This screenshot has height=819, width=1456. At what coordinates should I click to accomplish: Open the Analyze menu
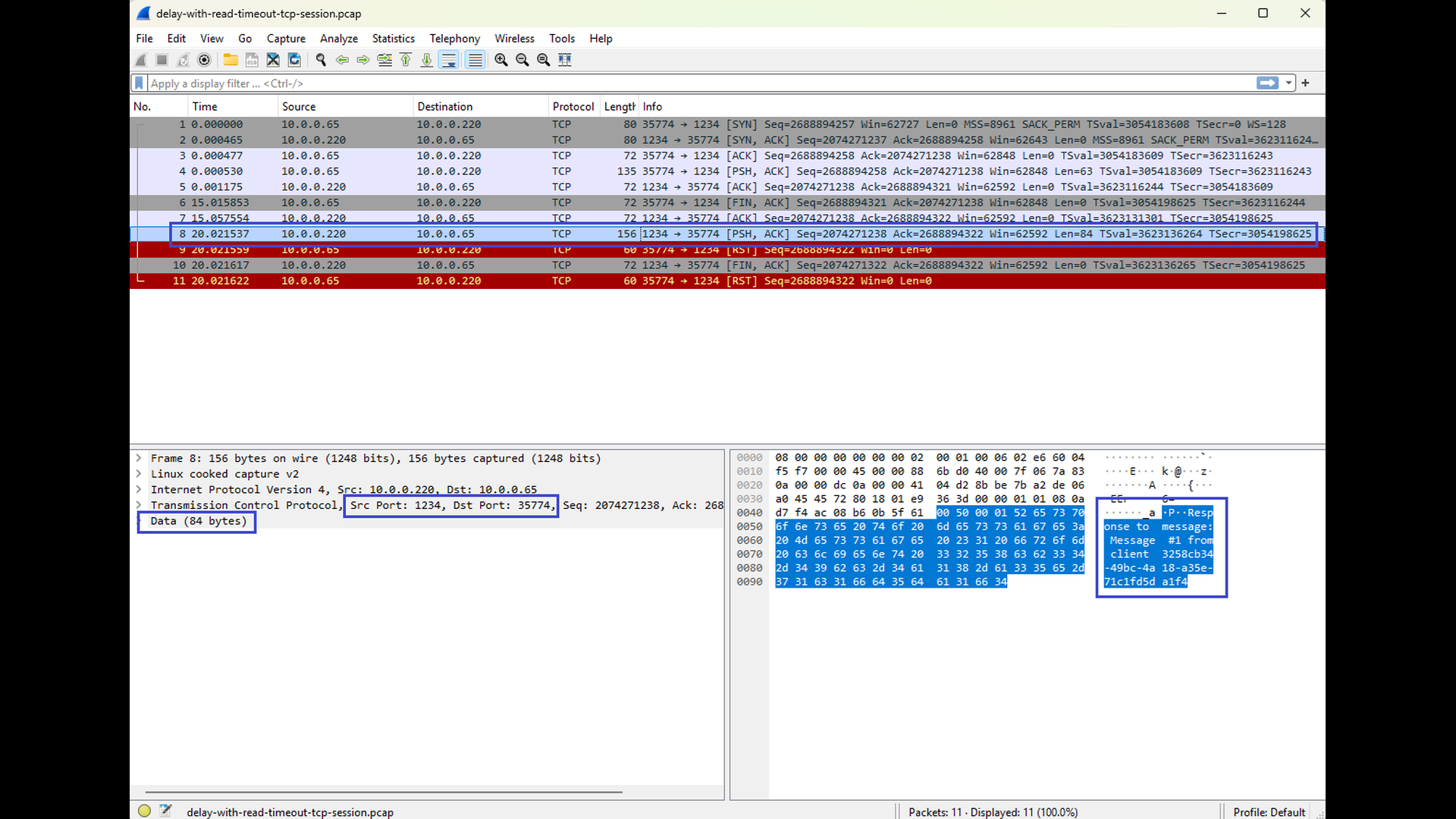[x=338, y=39]
